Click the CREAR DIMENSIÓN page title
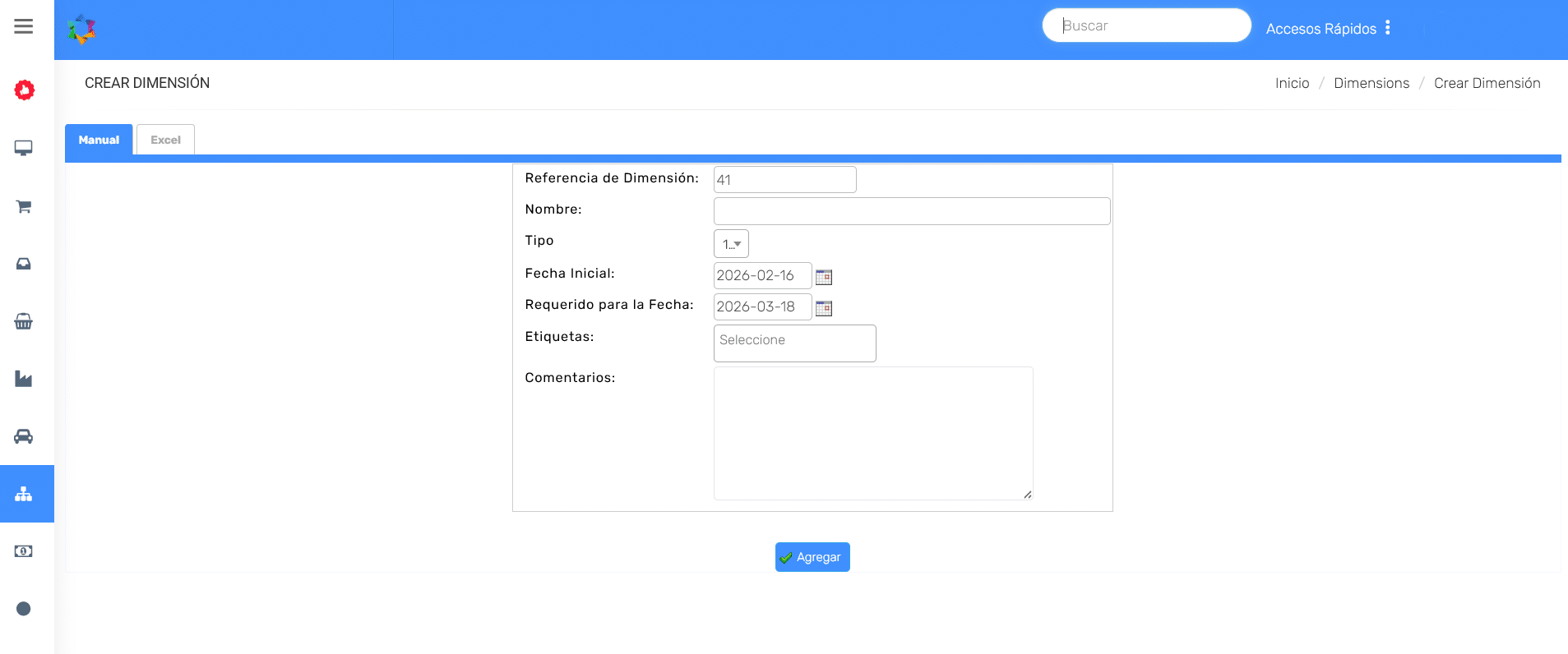The width and height of the screenshot is (1568, 654). tap(147, 83)
